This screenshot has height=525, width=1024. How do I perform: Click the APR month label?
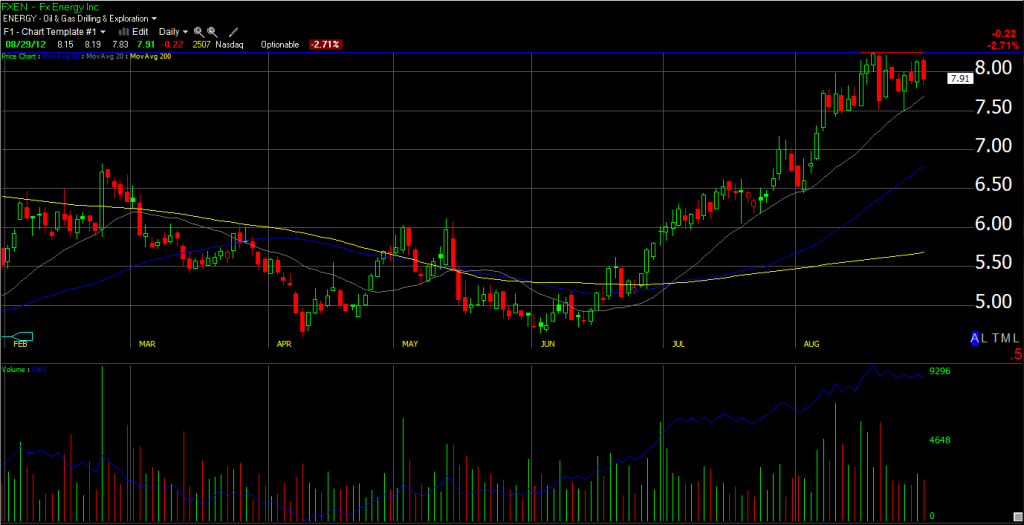tap(284, 343)
